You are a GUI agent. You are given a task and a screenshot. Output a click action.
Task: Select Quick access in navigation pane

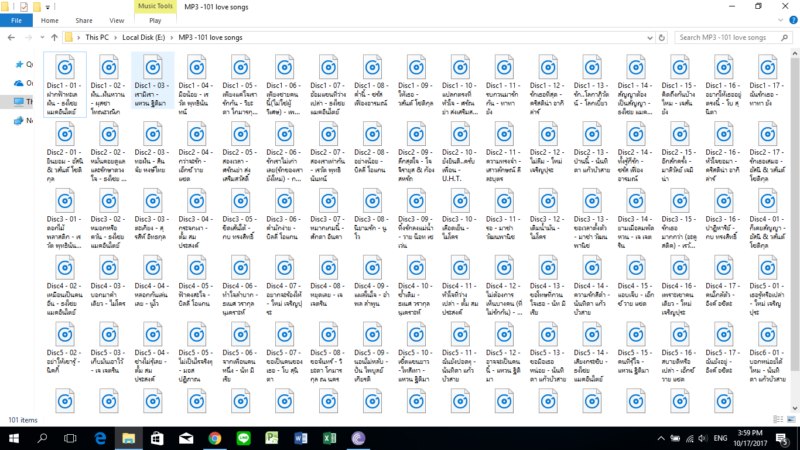23,64
